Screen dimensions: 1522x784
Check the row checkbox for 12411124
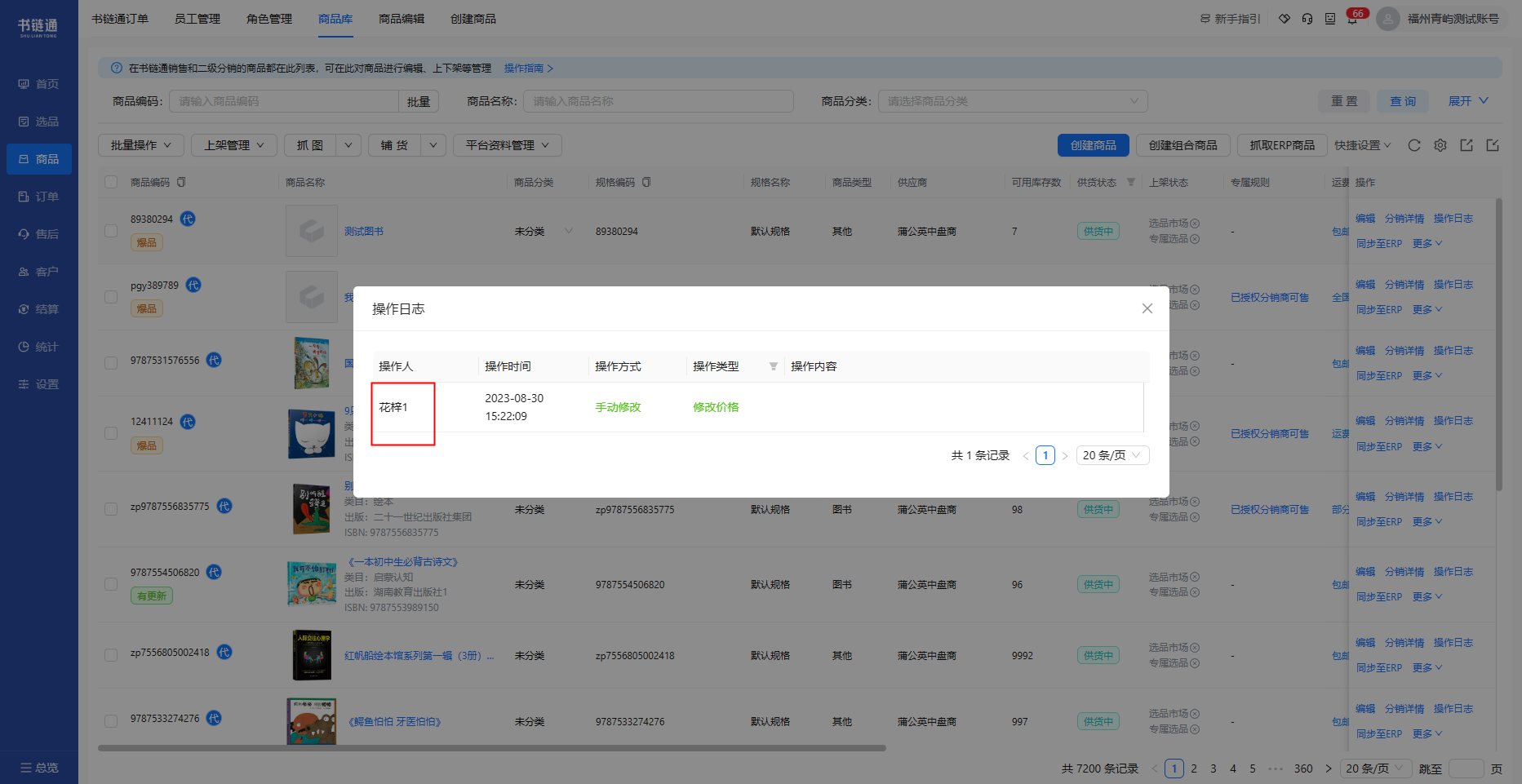coord(111,433)
